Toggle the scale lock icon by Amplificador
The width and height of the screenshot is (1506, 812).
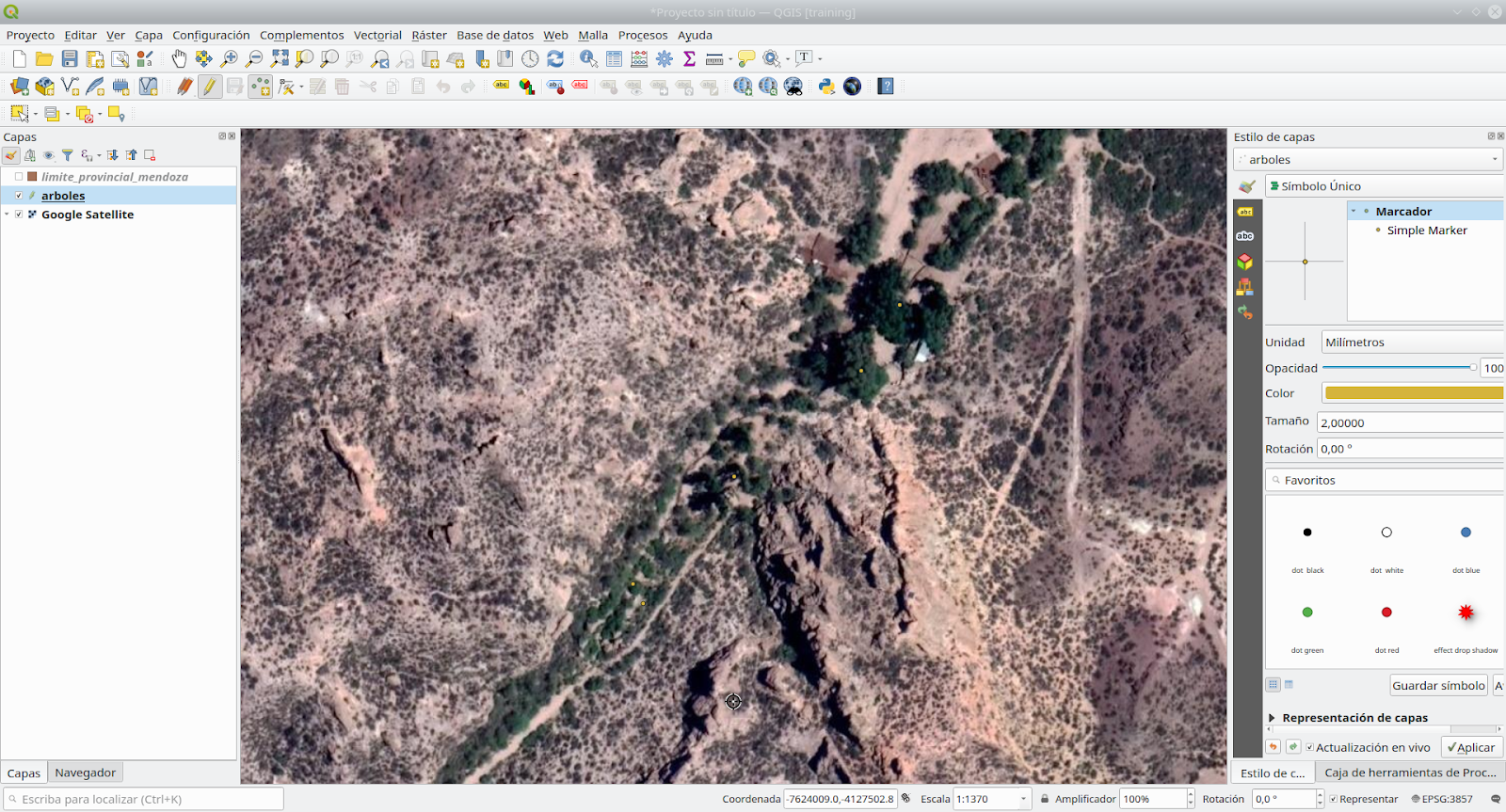point(1045,799)
